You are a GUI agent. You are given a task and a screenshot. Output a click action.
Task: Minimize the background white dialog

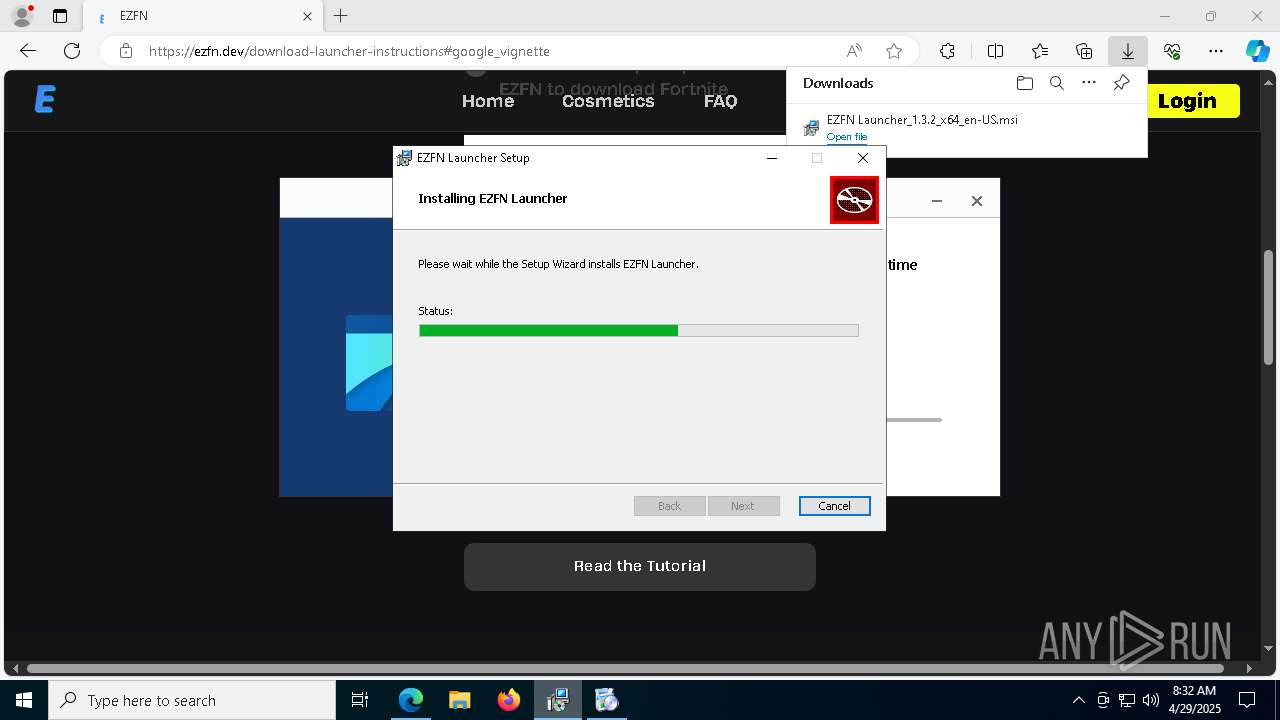[937, 201]
